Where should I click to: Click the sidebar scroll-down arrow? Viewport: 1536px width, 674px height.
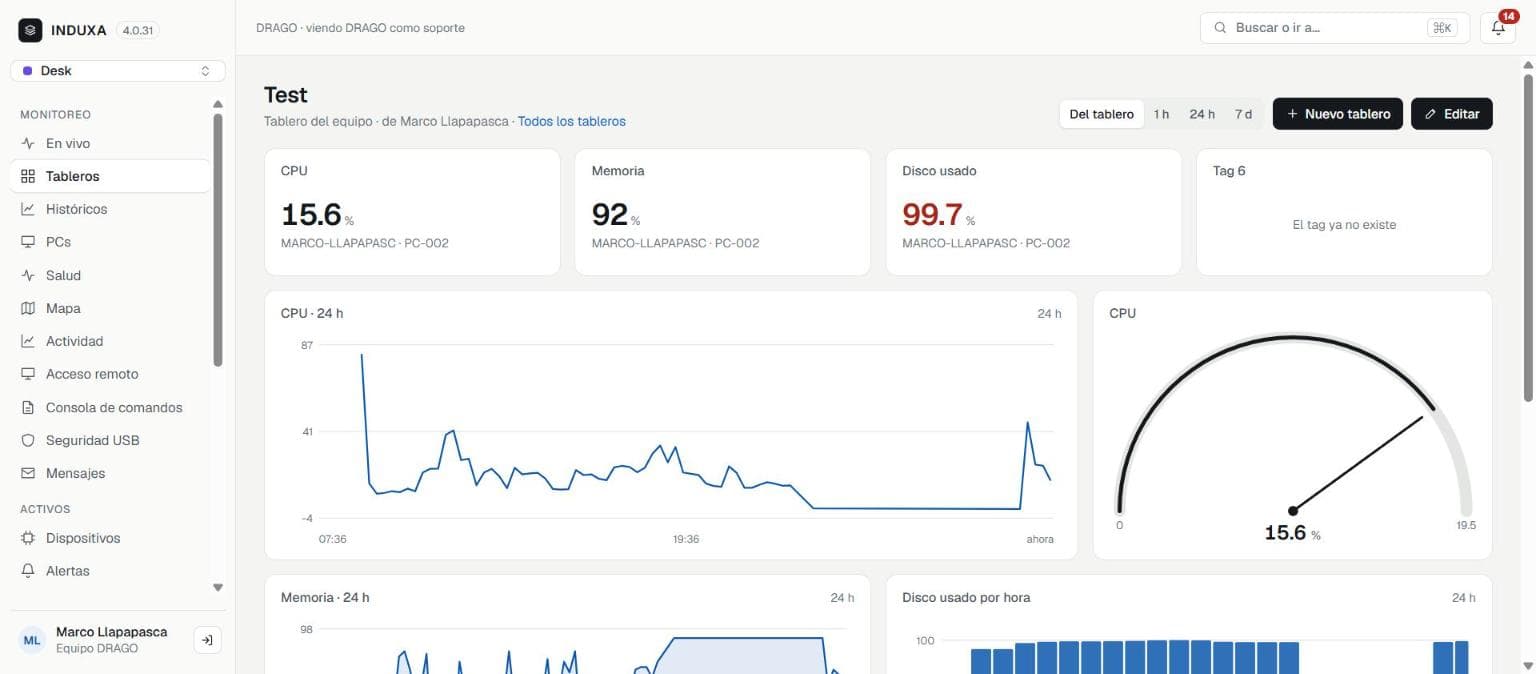(x=218, y=588)
